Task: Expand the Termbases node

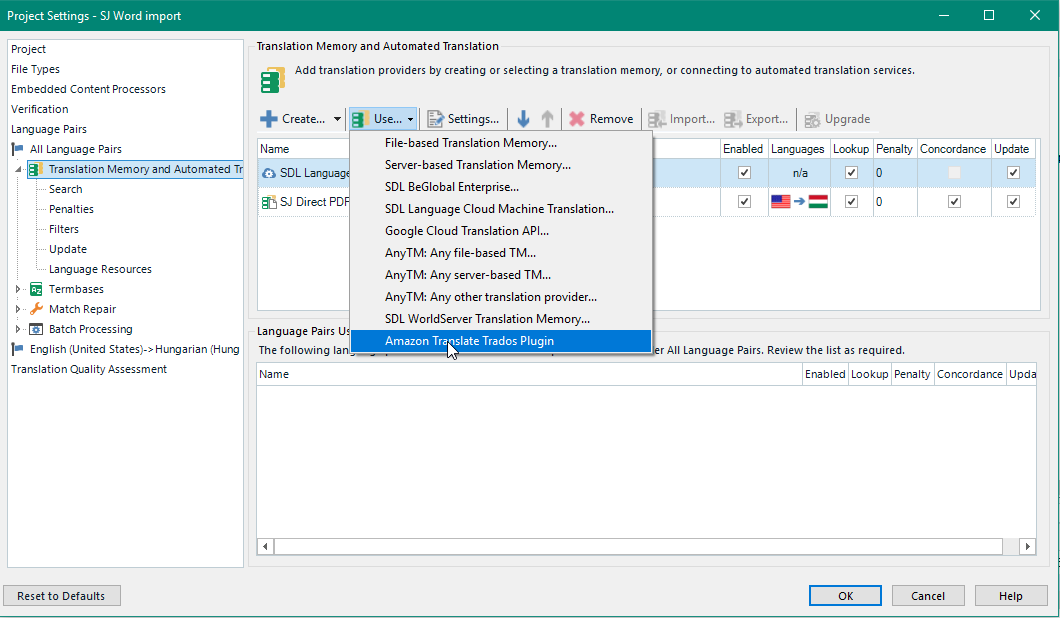Action: point(18,289)
